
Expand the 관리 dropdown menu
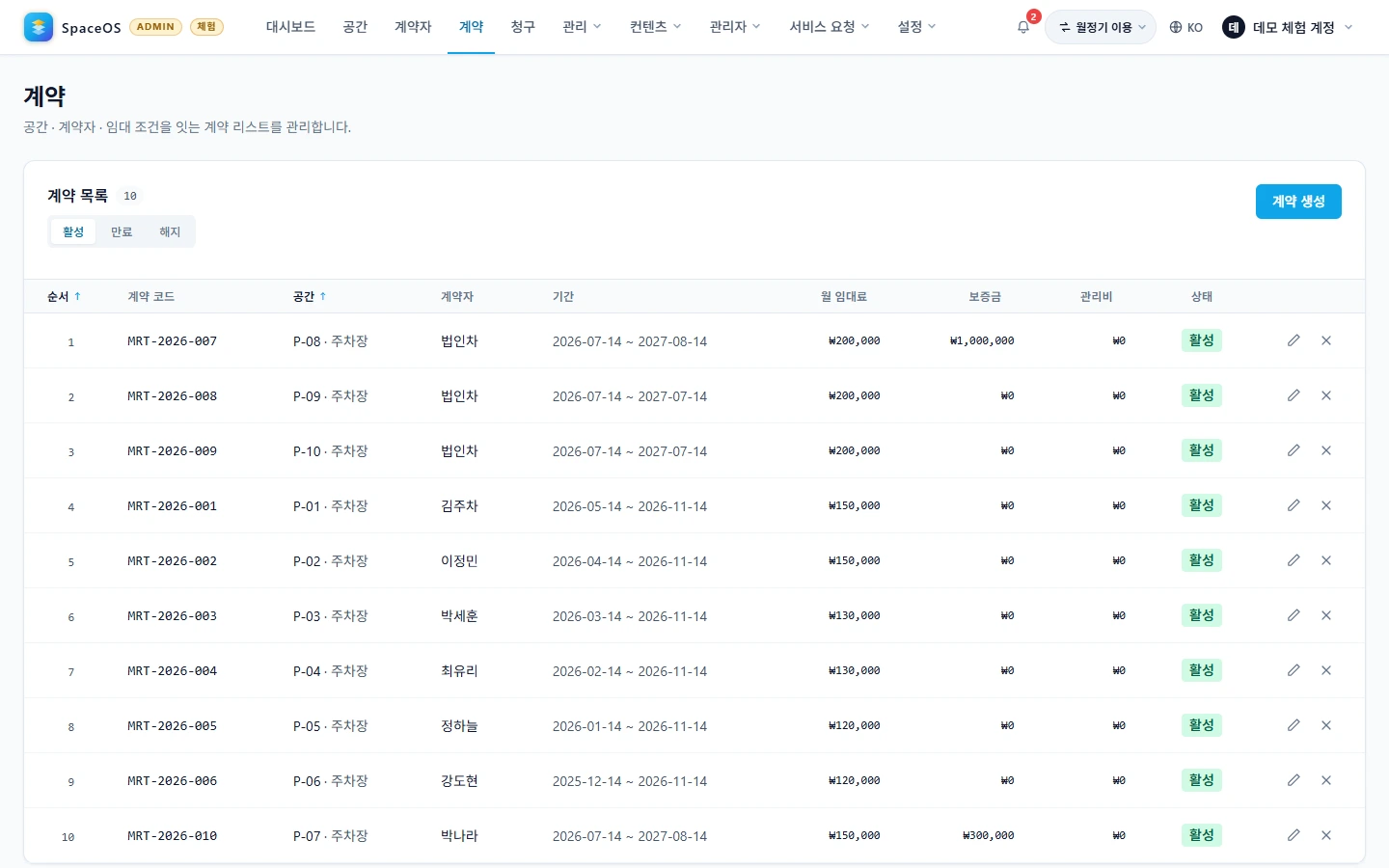[582, 27]
